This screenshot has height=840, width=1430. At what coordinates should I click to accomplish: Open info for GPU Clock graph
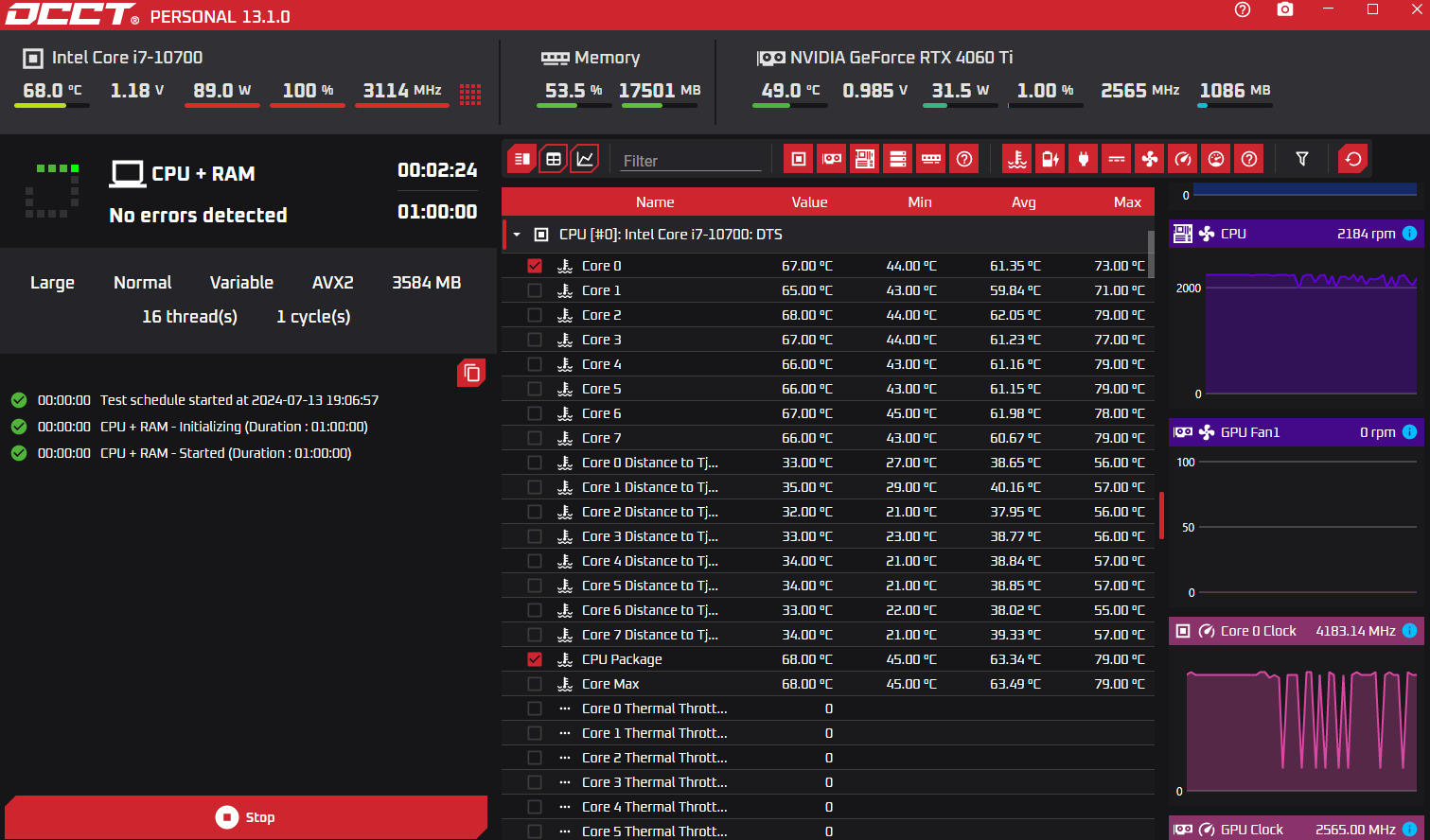tap(1409, 830)
